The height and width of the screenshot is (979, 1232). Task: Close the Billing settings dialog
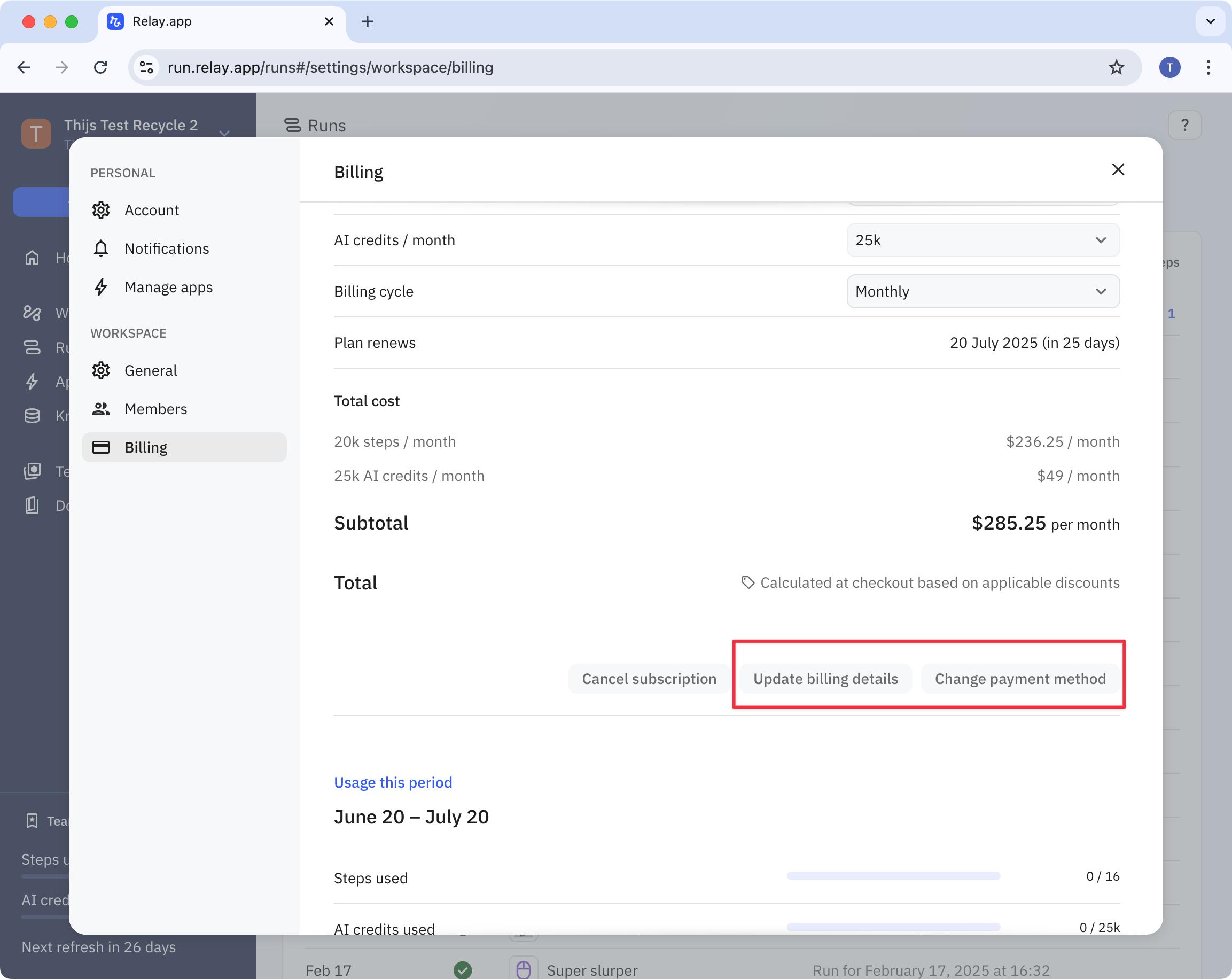[x=1118, y=170]
